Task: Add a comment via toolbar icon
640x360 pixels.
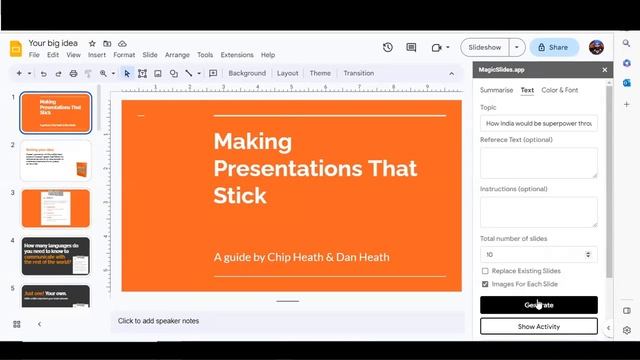Action: tap(213, 73)
